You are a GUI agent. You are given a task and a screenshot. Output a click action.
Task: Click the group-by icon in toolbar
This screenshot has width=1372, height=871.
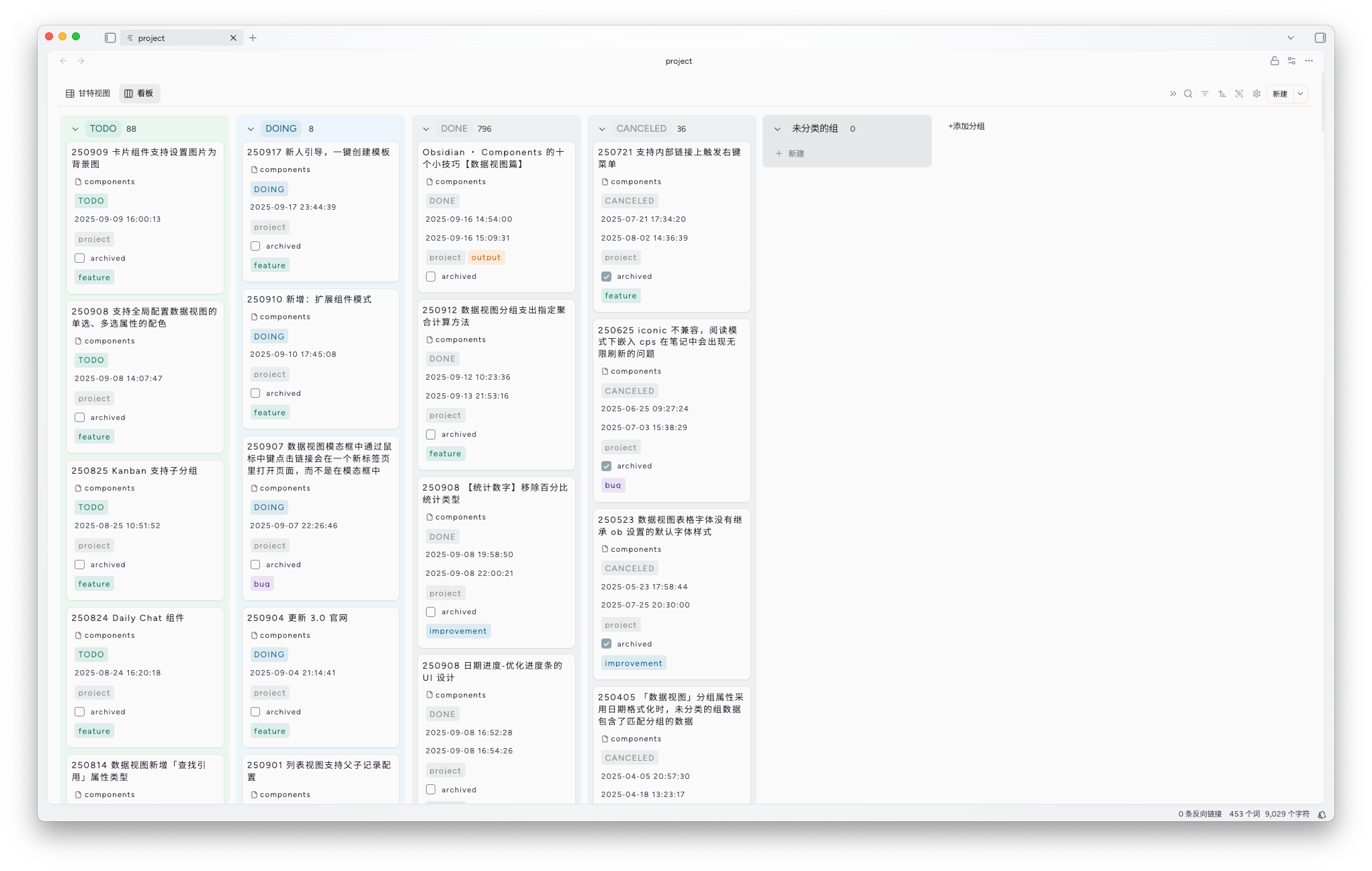point(1239,94)
